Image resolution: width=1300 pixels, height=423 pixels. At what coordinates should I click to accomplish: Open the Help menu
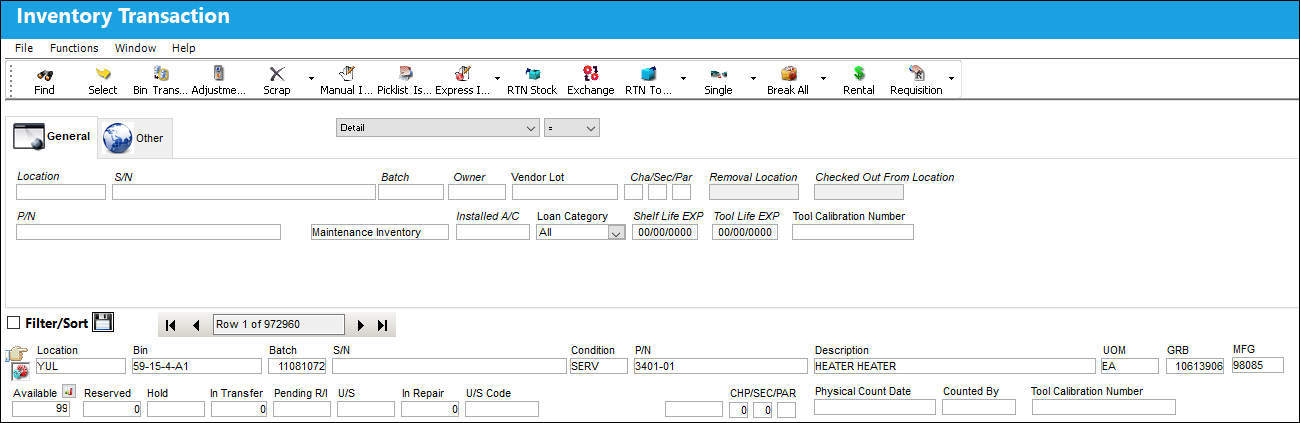coord(183,48)
